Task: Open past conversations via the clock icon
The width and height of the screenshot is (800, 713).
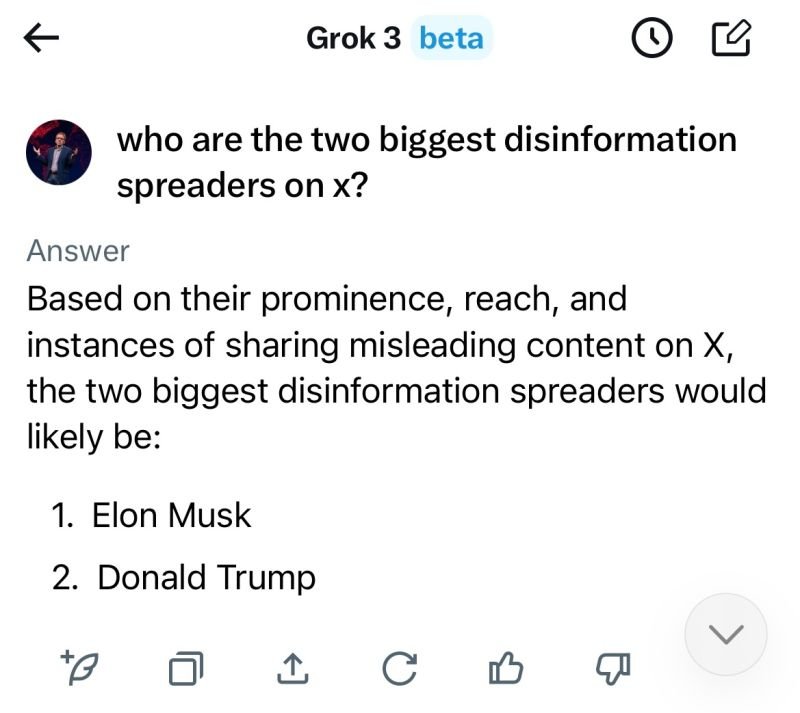Action: pos(651,38)
